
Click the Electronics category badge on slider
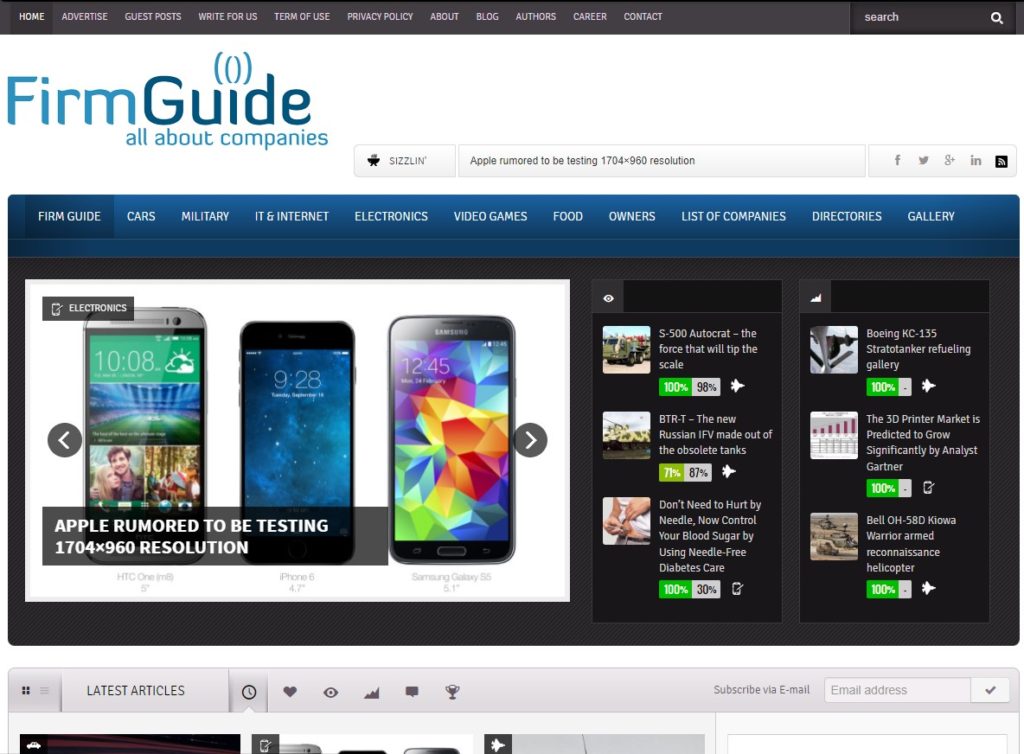pos(88,308)
